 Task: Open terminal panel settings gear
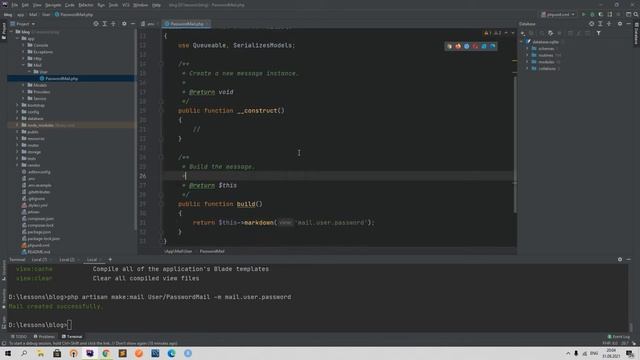[x=620, y=259]
